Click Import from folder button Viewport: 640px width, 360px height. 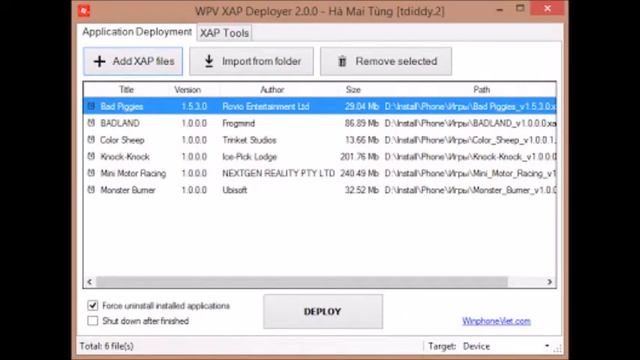pyautogui.click(x=251, y=61)
